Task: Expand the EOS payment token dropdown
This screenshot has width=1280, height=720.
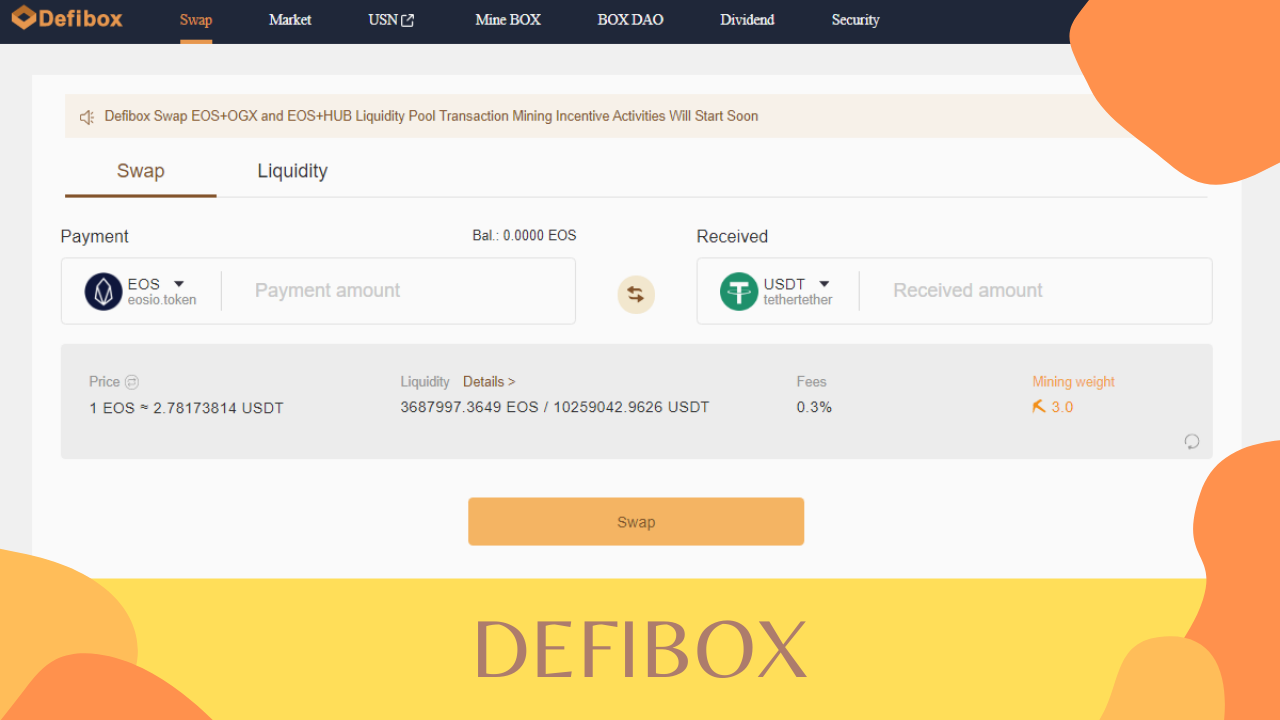Action: pos(179,284)
